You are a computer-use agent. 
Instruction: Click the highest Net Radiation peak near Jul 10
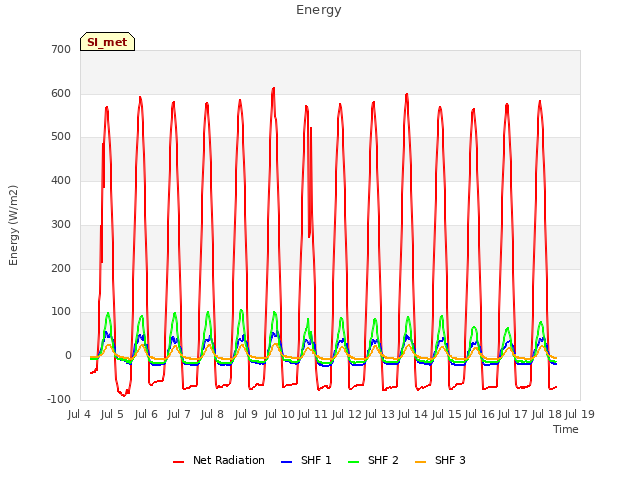273,88
